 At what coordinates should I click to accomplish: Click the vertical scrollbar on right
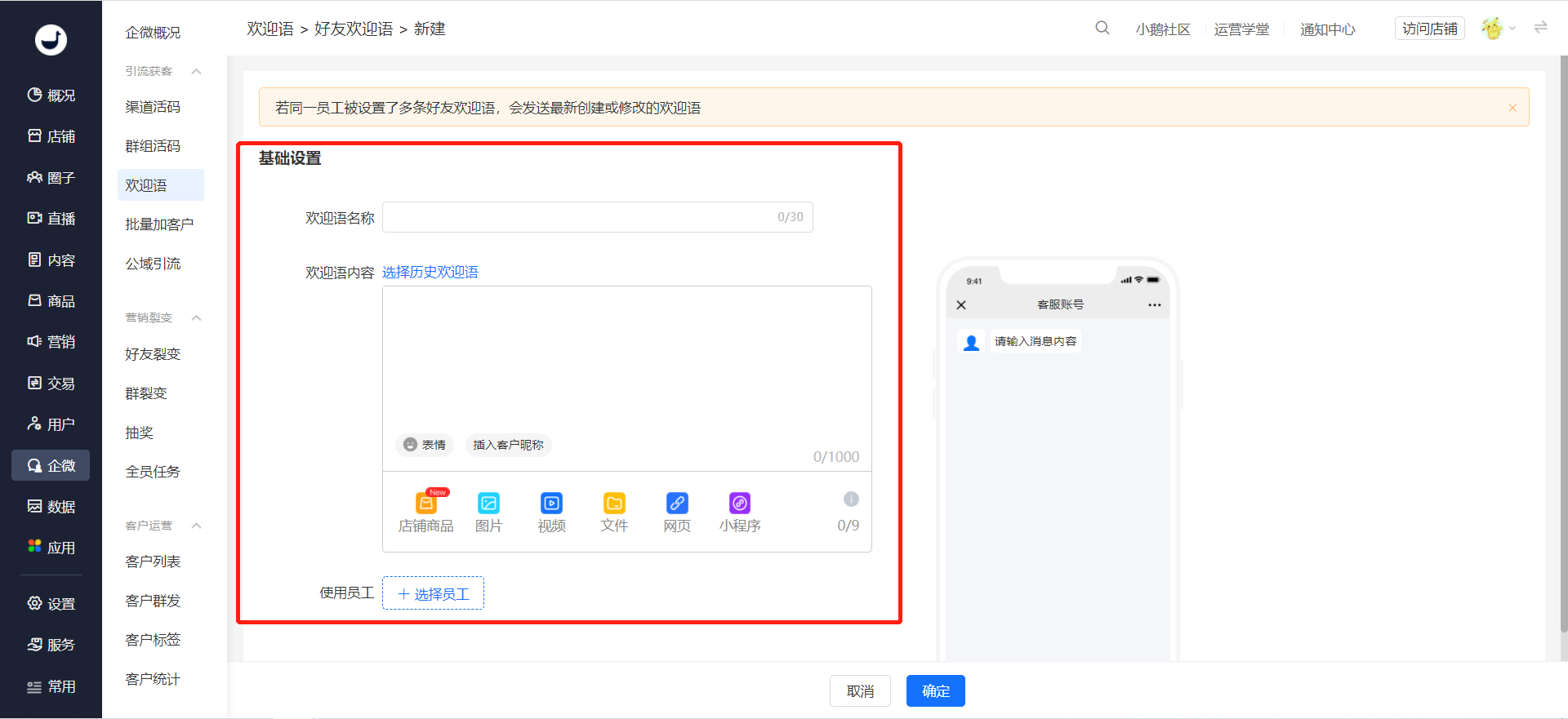(1563, 343)
